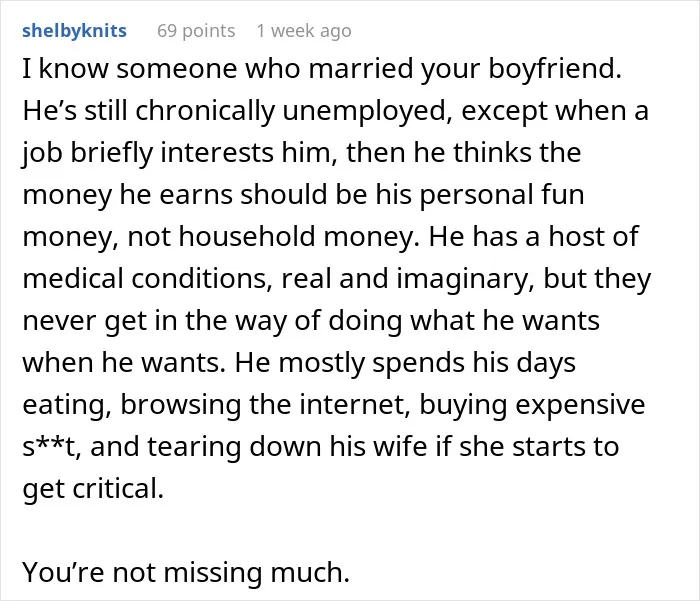This screenshot has width=700, height=601.
Task: Click the words buying expensive
Action: point(532,405)
